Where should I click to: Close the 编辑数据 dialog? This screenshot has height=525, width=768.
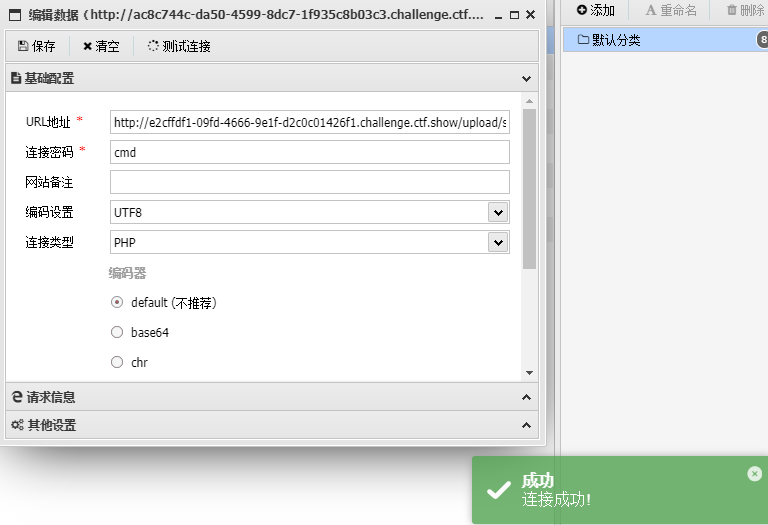pos(530,15)
